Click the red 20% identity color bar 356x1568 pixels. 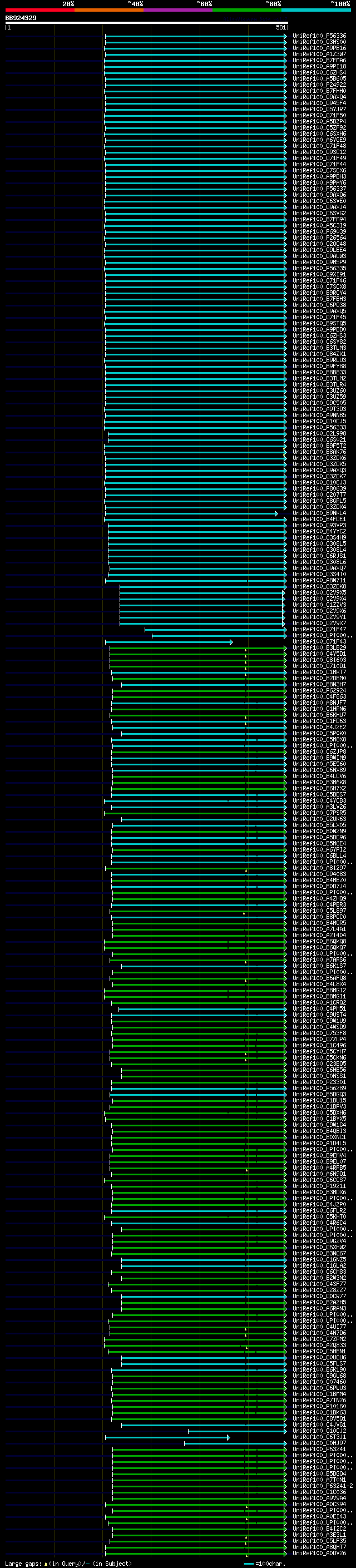[x=39, y=11]
